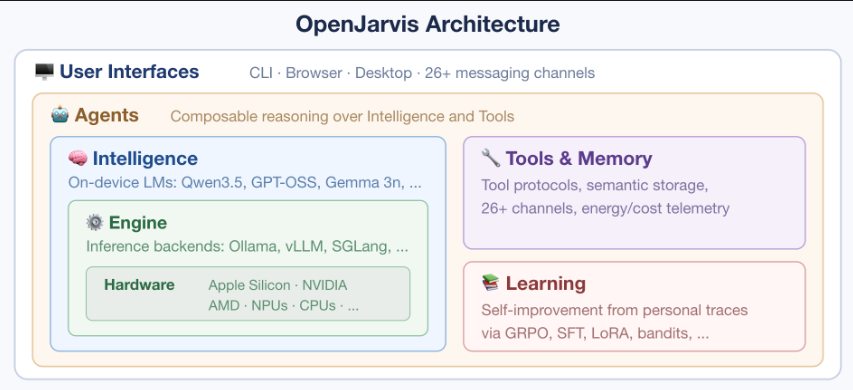Click '26+ channels, energy/cost telemetry' text
853x390 pixels.
click(x=605, y=208)
